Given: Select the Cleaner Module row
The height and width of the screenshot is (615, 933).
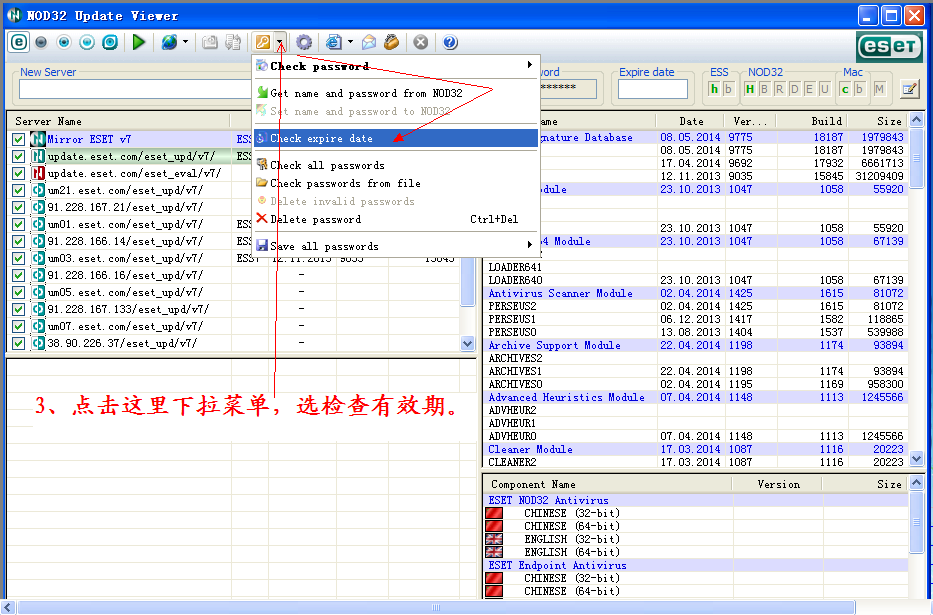Looking at the screenshot, I should click(696, 450).
